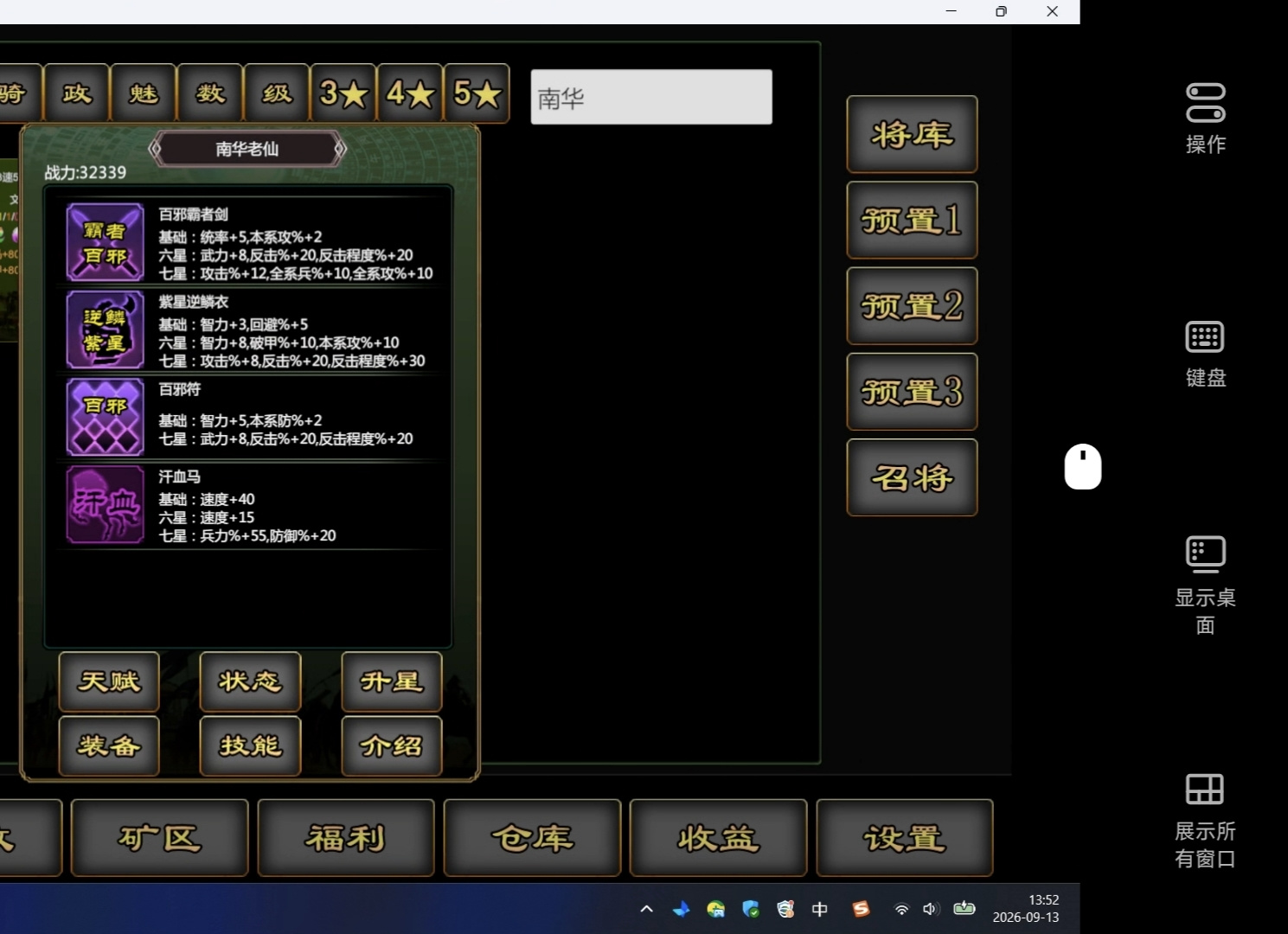
Task: Select the 预置1 preset button
Action: click(912, 220)
